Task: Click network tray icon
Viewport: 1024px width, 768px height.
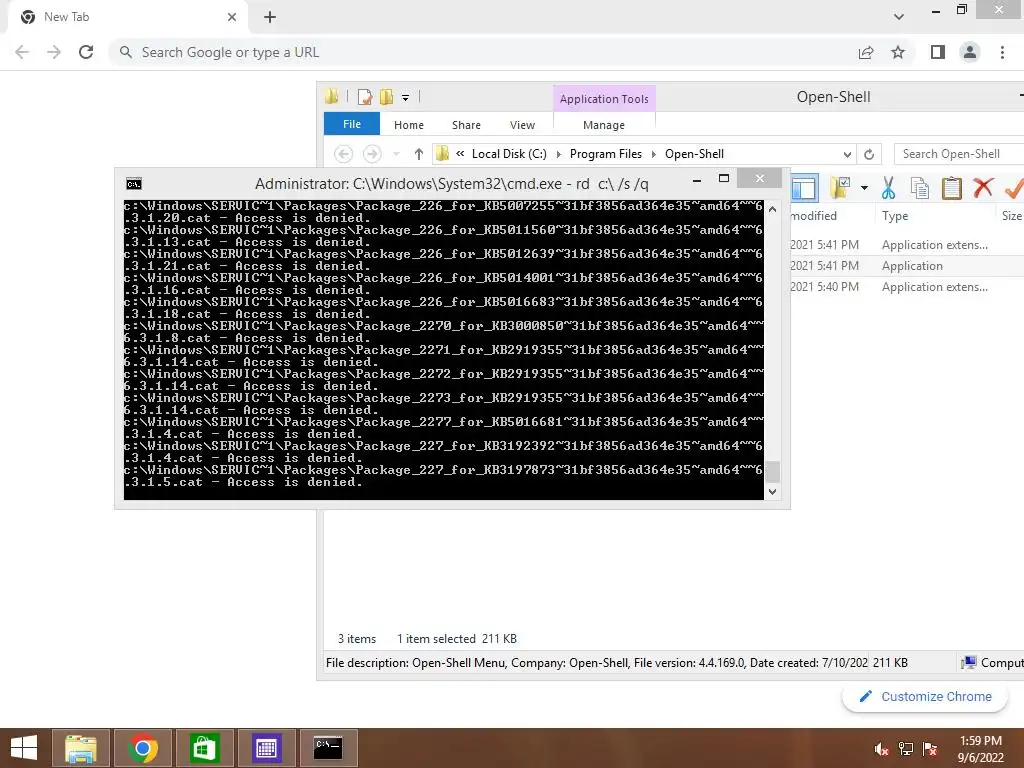Action: [906, 749]
